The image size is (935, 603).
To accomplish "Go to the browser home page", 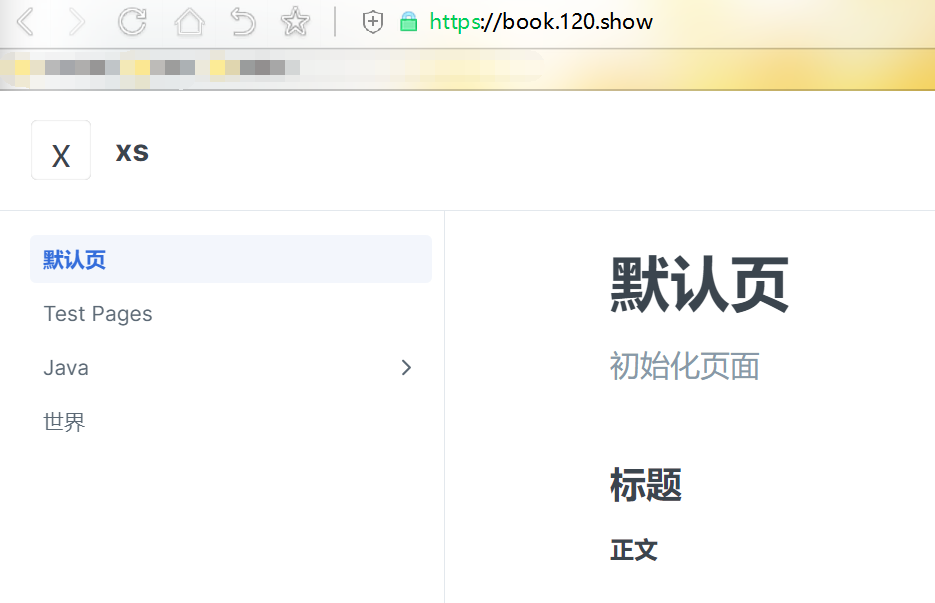I will [x=189, y=21].
